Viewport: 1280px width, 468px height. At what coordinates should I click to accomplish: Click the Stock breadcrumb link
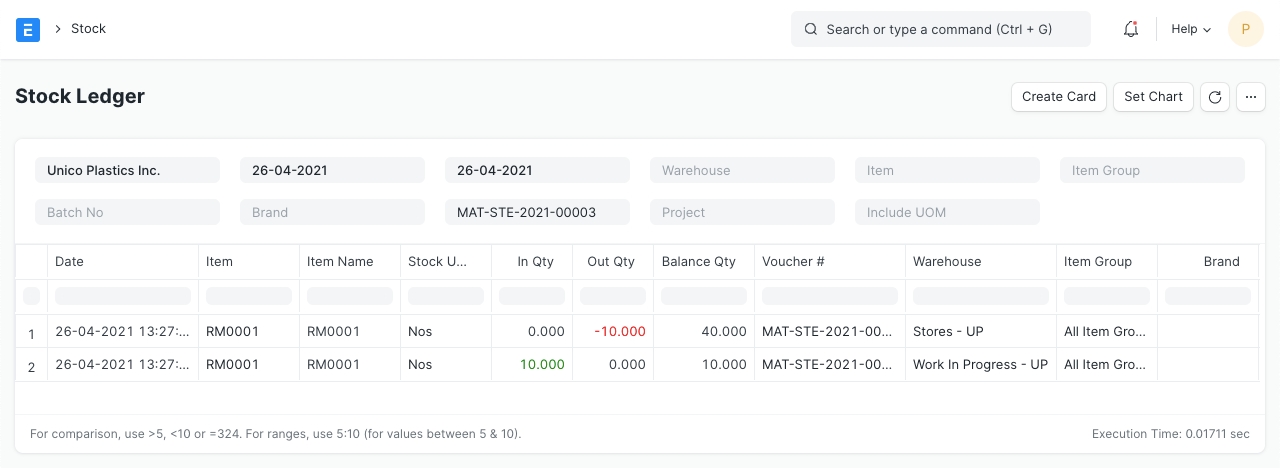88,29
